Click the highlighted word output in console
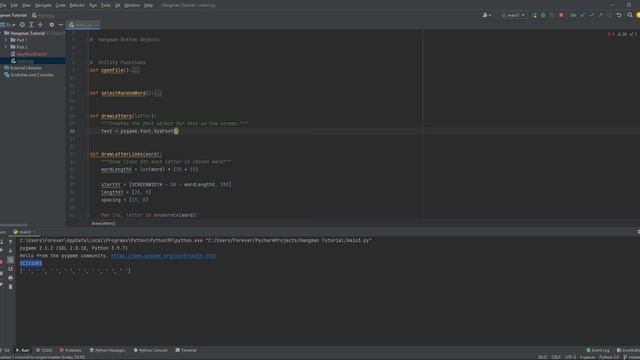The height and width of the screenshot is (360, 640). (x=31, y=263)
